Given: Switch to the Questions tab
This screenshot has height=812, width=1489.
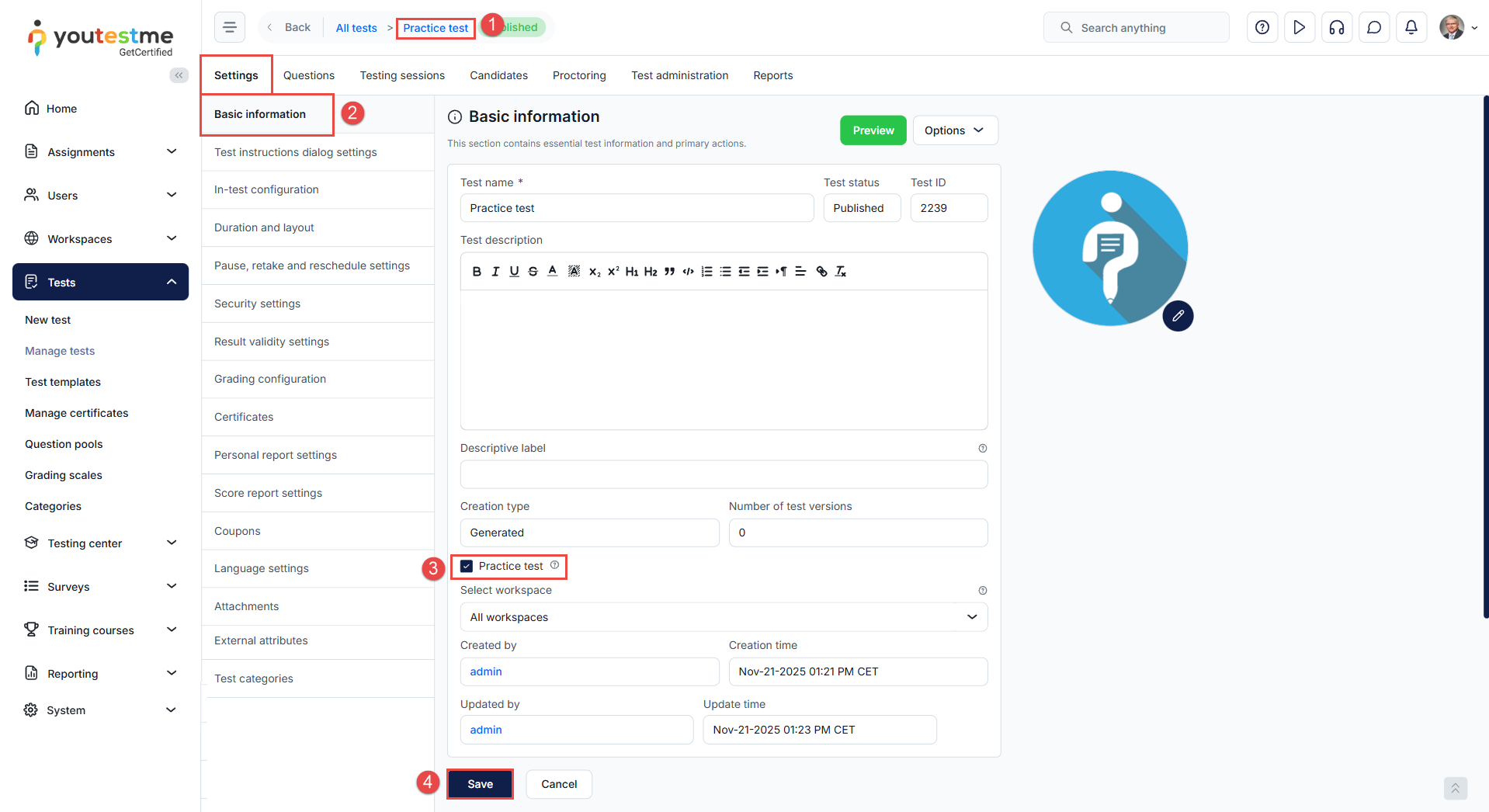Looking at the screenshot, I should tap(309, 75).
